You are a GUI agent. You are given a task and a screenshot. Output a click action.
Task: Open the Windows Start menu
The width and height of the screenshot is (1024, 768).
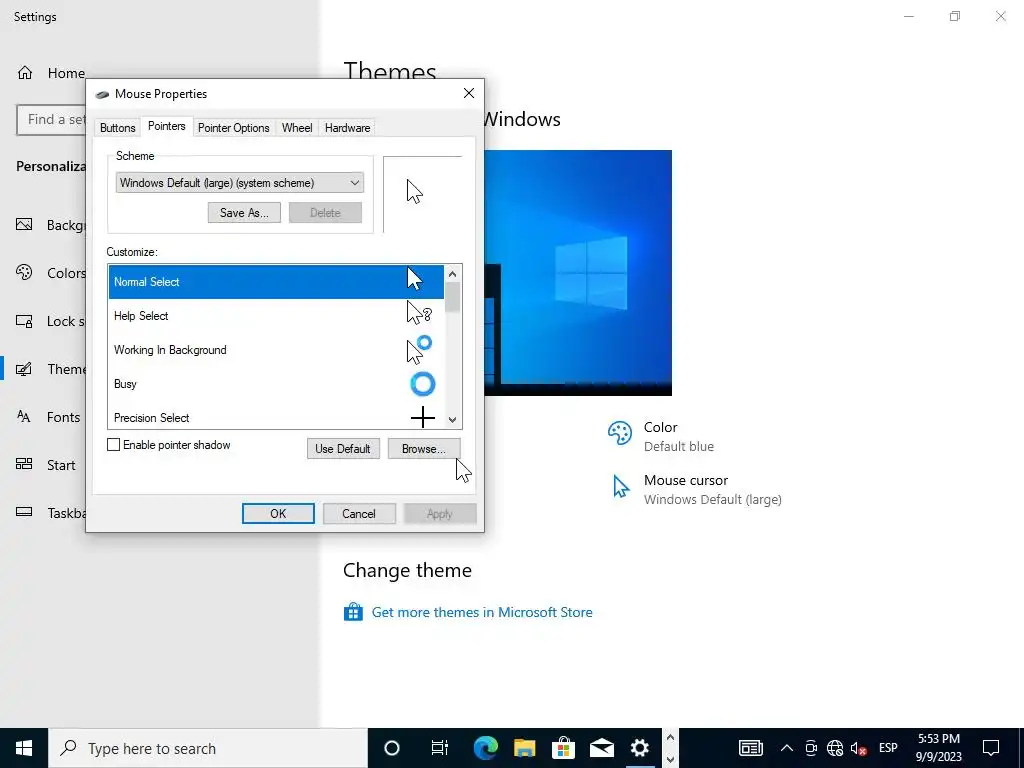(24, 748)
